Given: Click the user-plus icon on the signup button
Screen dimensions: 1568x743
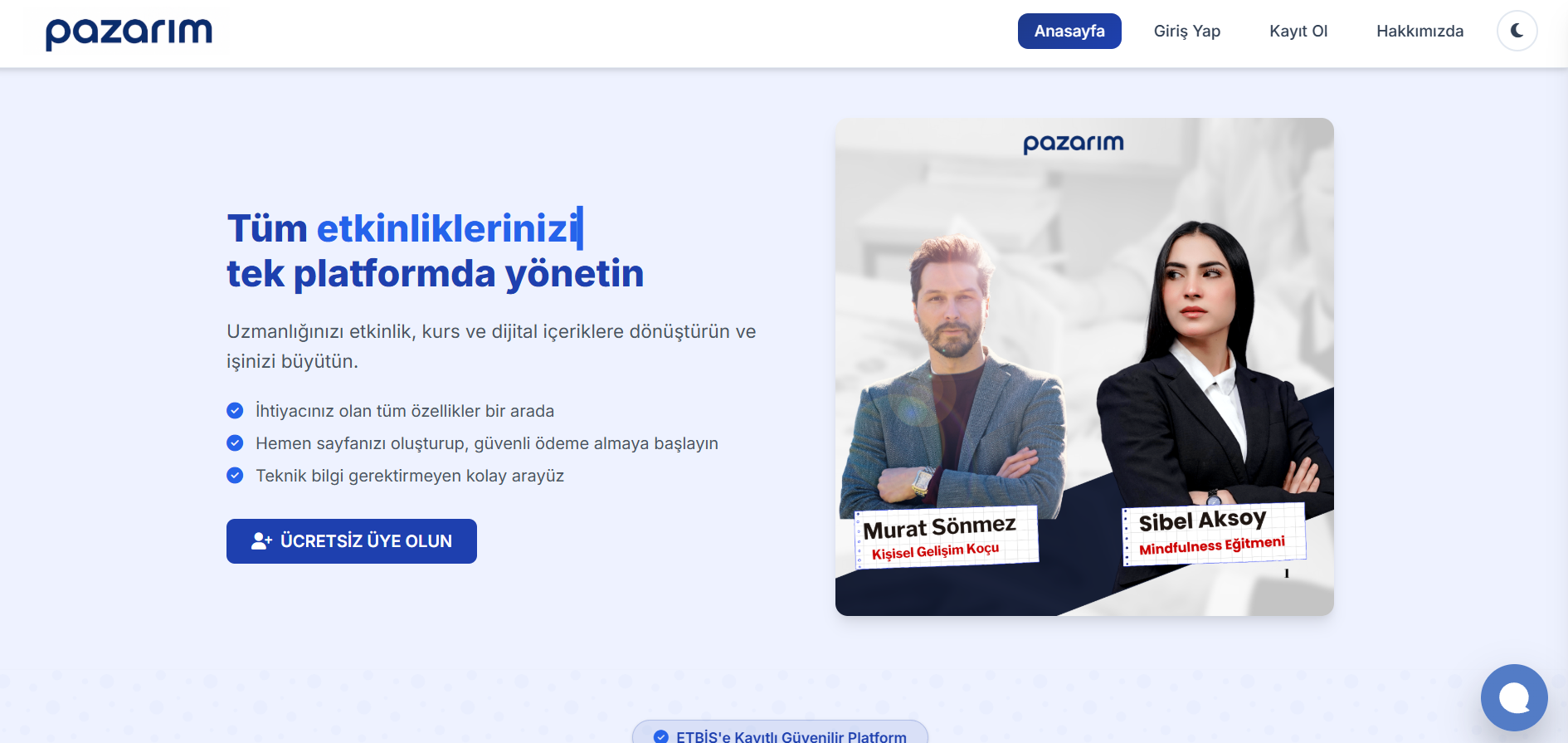Looking at the screenshot, I should click(x=261, y=541).
